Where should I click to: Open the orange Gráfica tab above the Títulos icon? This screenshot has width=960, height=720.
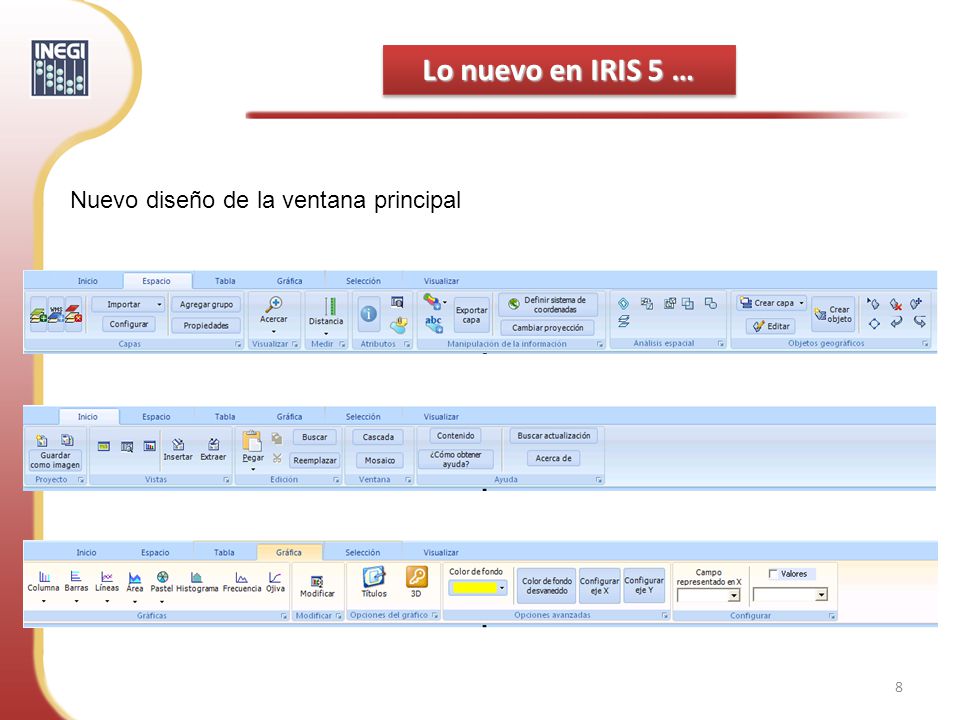[288, 552]
